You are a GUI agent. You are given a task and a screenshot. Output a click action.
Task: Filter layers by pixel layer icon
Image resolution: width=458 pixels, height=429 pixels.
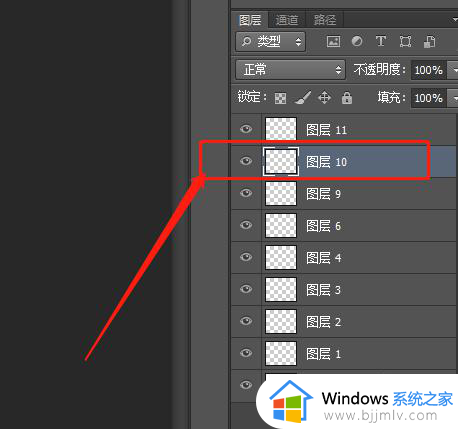[x=333, y=42]
